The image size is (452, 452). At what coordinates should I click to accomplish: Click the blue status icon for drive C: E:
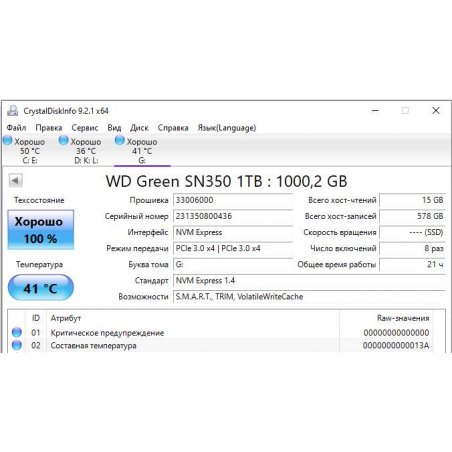8,141
